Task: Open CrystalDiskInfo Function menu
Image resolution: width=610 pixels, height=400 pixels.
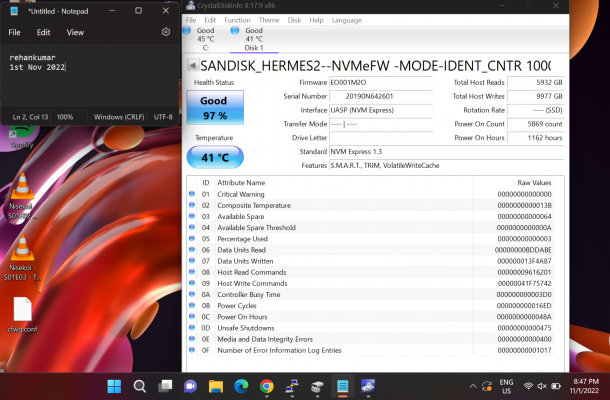Action: coord(237,20)
